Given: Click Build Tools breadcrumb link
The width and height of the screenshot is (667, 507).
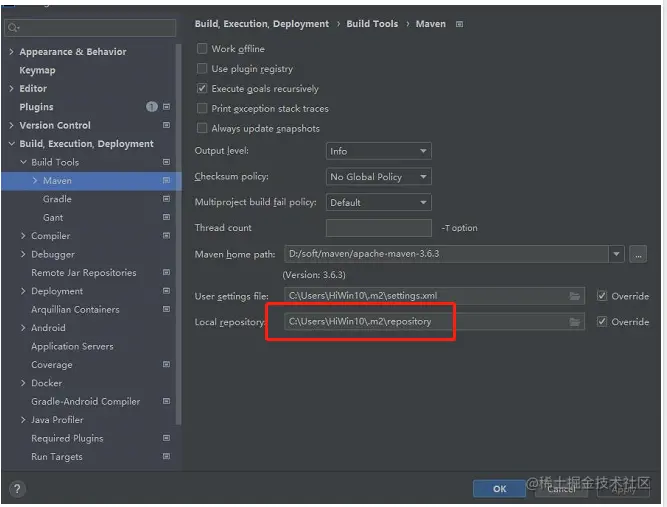Looking at the screenshot, I should pos(372,24).
